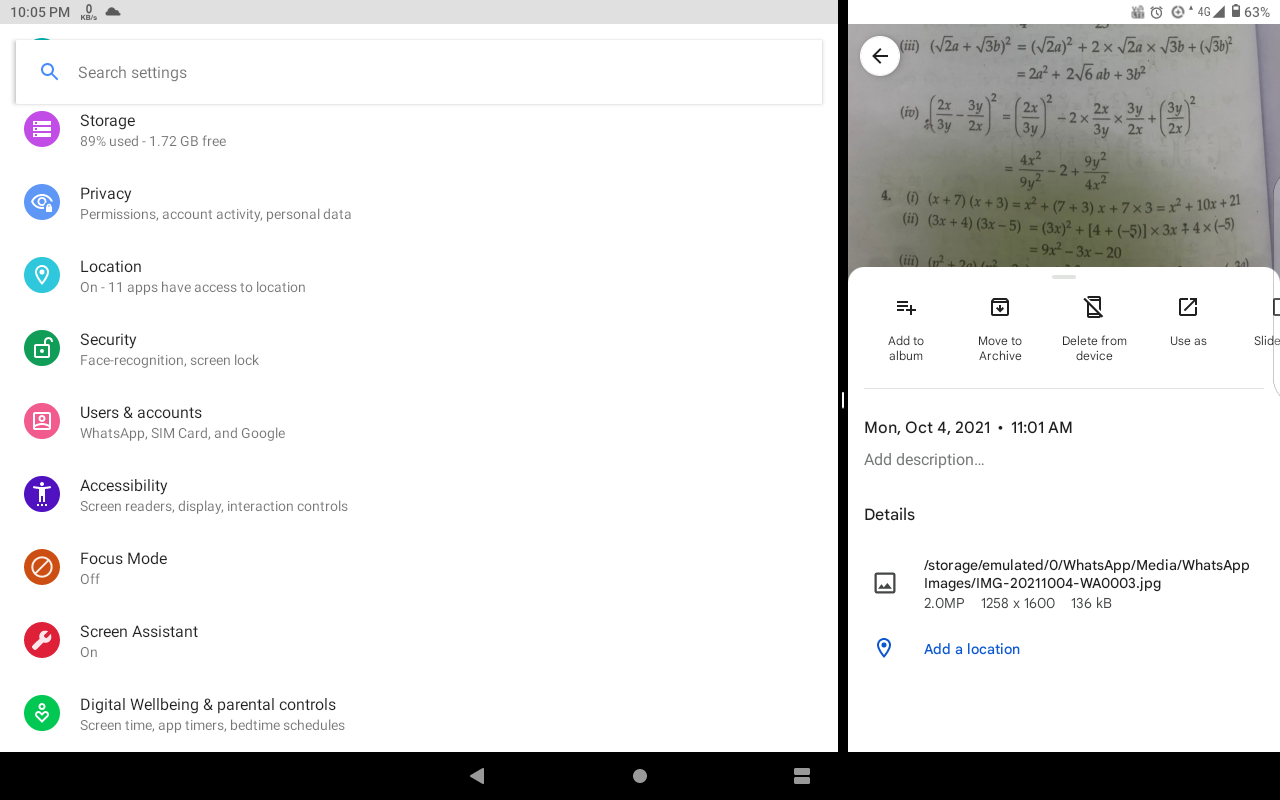Tap the Use as icon

click(1188, 307)
